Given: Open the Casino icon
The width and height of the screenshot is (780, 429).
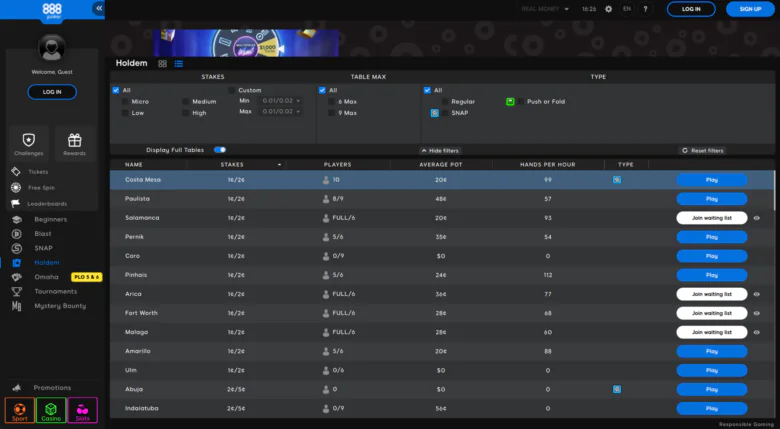Looking at the screenshot, I should [x=50, y=410].
